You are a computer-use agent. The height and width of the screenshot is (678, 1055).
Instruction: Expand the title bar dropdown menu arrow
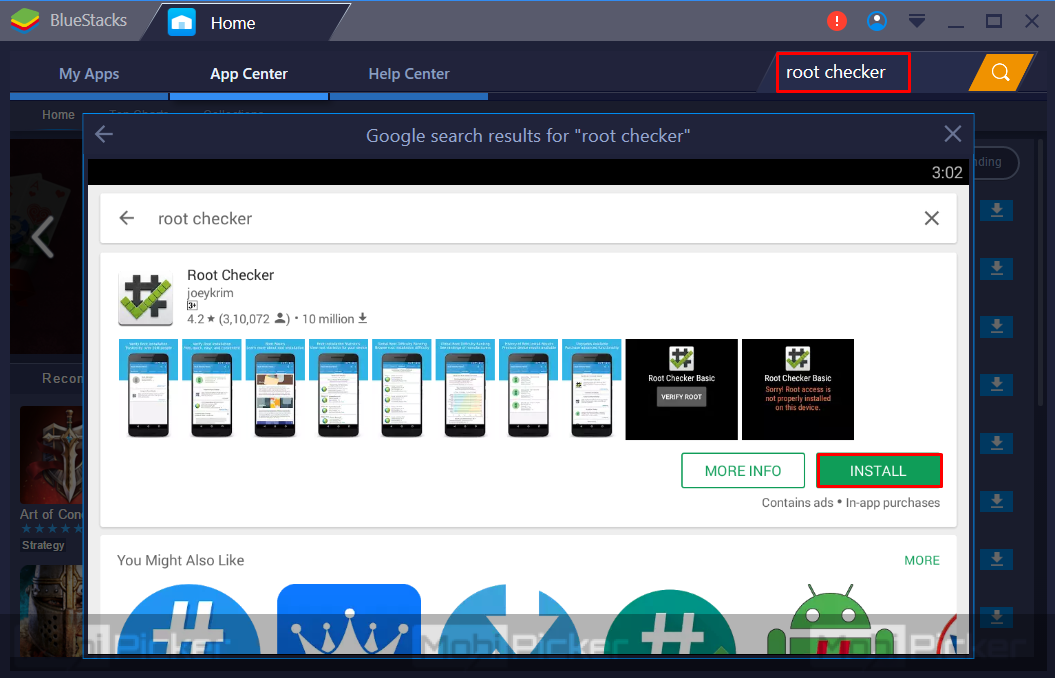point(916,22)
